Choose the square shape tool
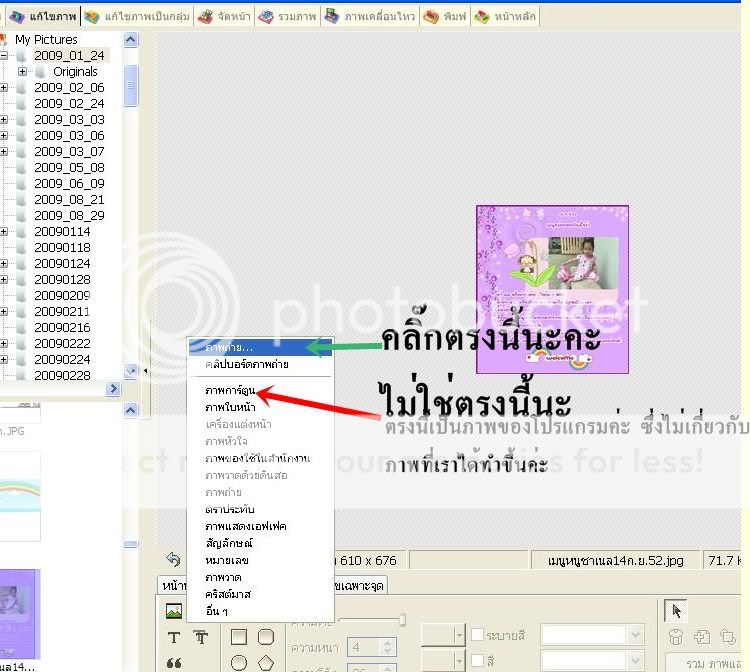The width and height of the screenshot is (750, 672). pos(239,636)
